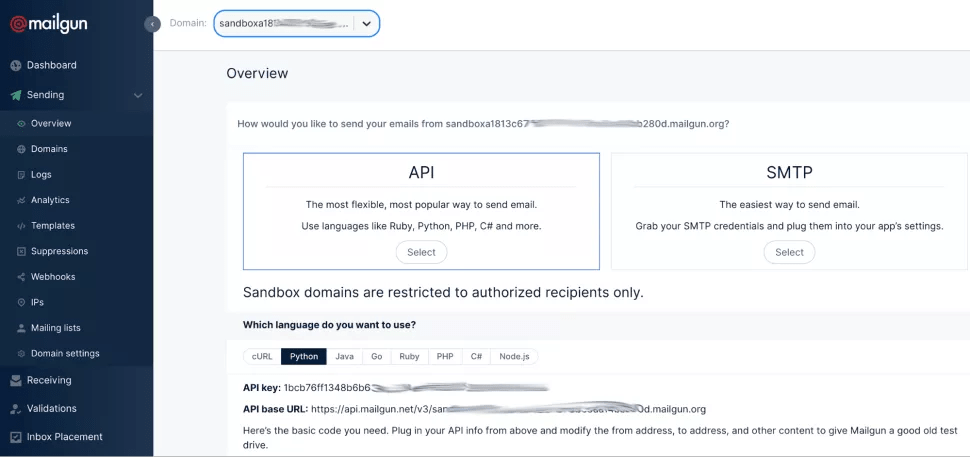Click the Receiving inbox icon
The height and width of the screenshot is (457, 970).
16,381
